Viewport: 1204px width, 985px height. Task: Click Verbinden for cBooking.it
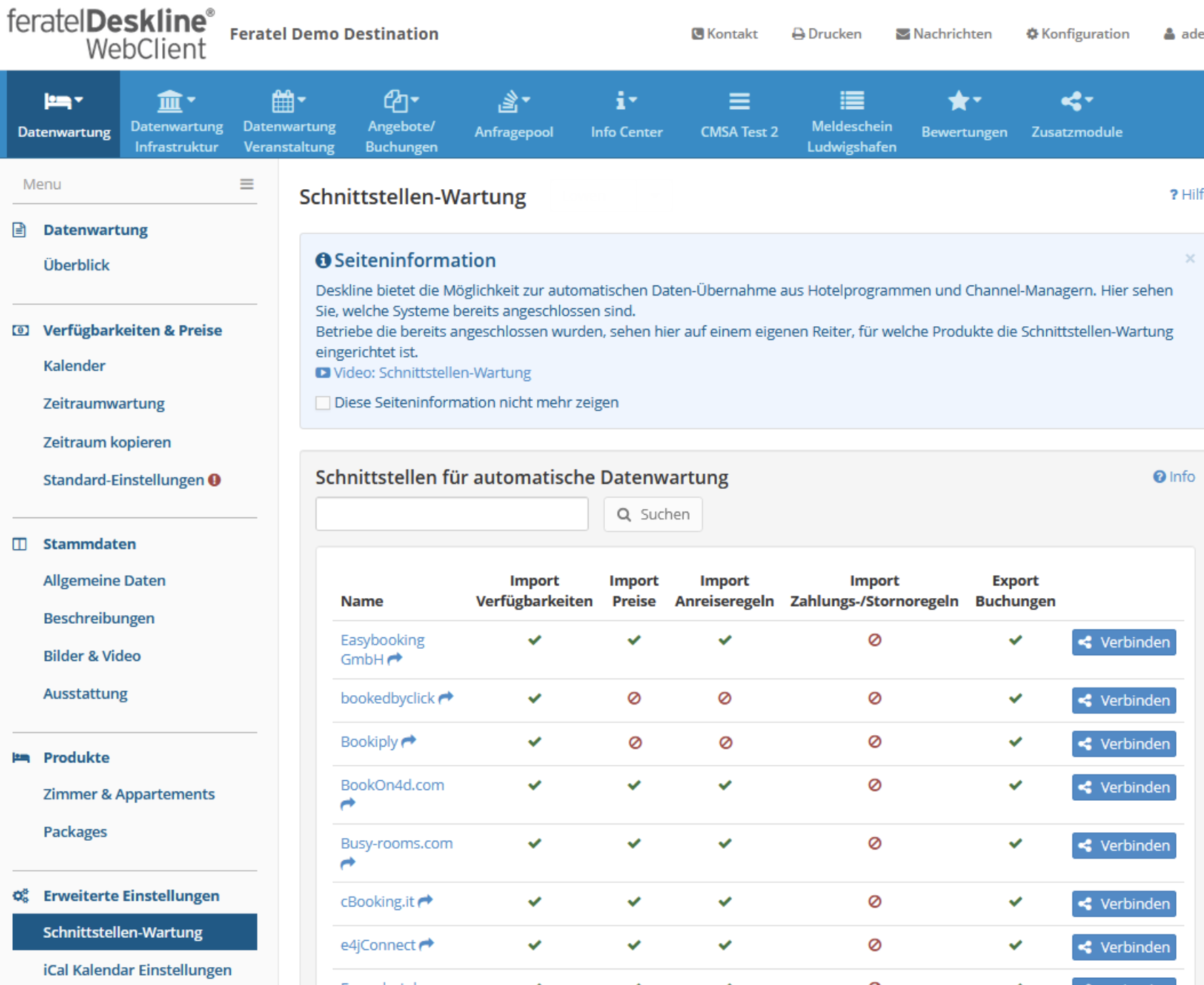[x=1123, y=904]
